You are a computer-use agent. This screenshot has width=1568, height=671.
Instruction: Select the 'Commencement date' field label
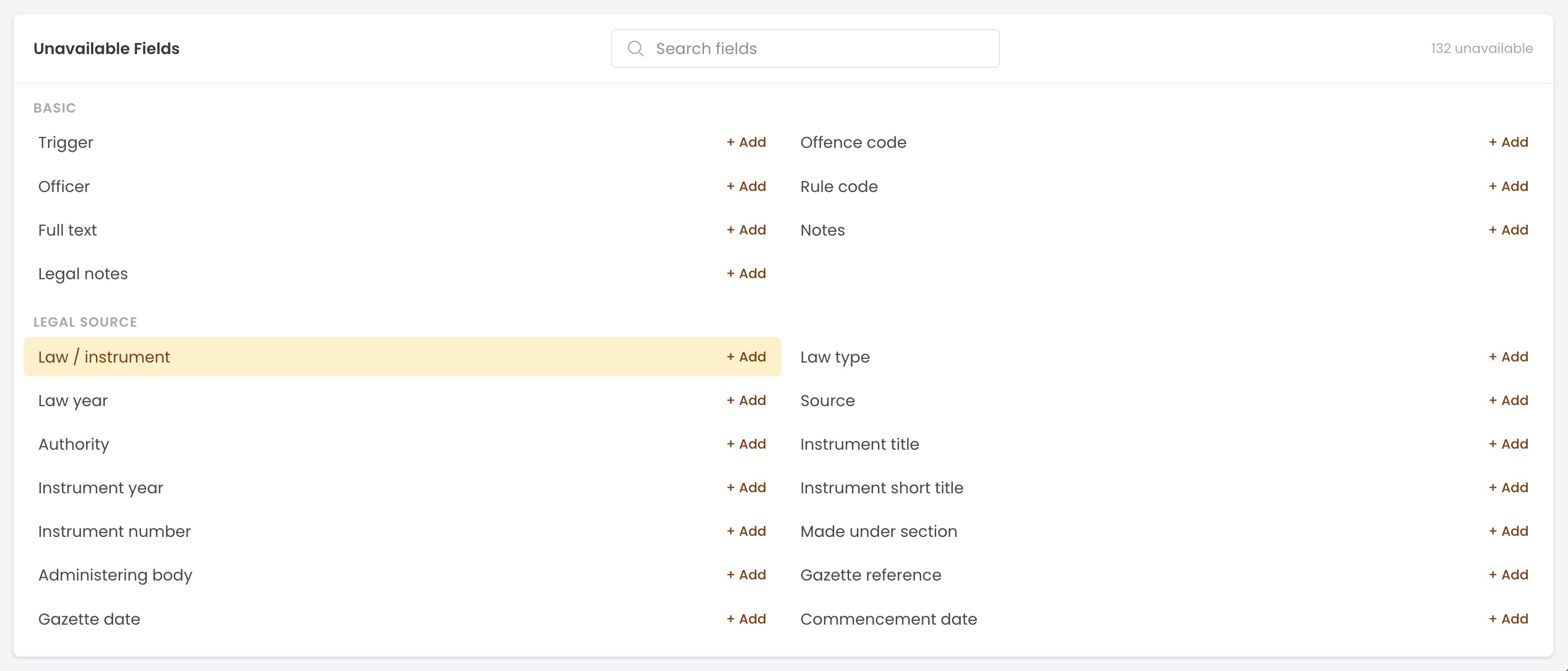[x=889, y=619]
